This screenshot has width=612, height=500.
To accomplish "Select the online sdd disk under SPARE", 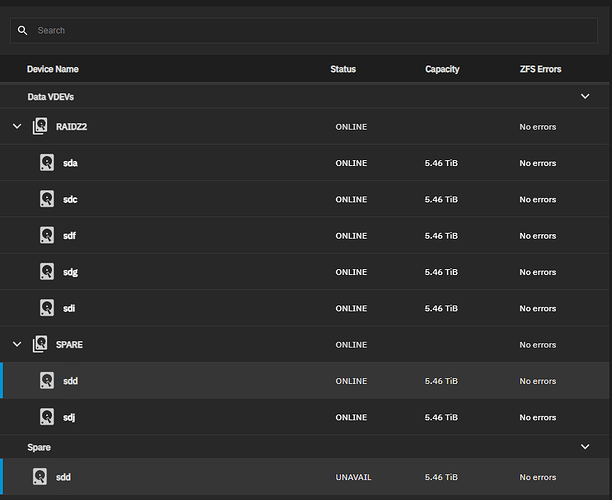I will pyautogui.click(x=300, y=381).
